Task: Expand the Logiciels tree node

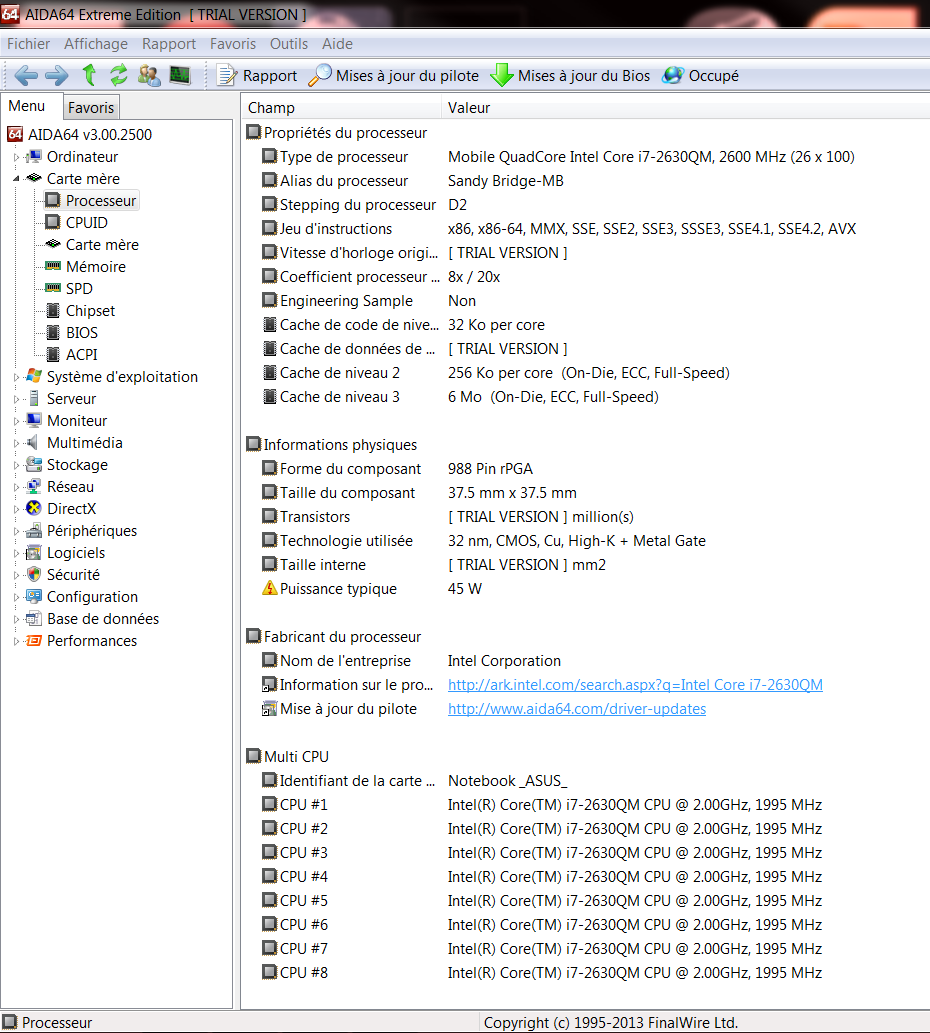Action: 16,553
